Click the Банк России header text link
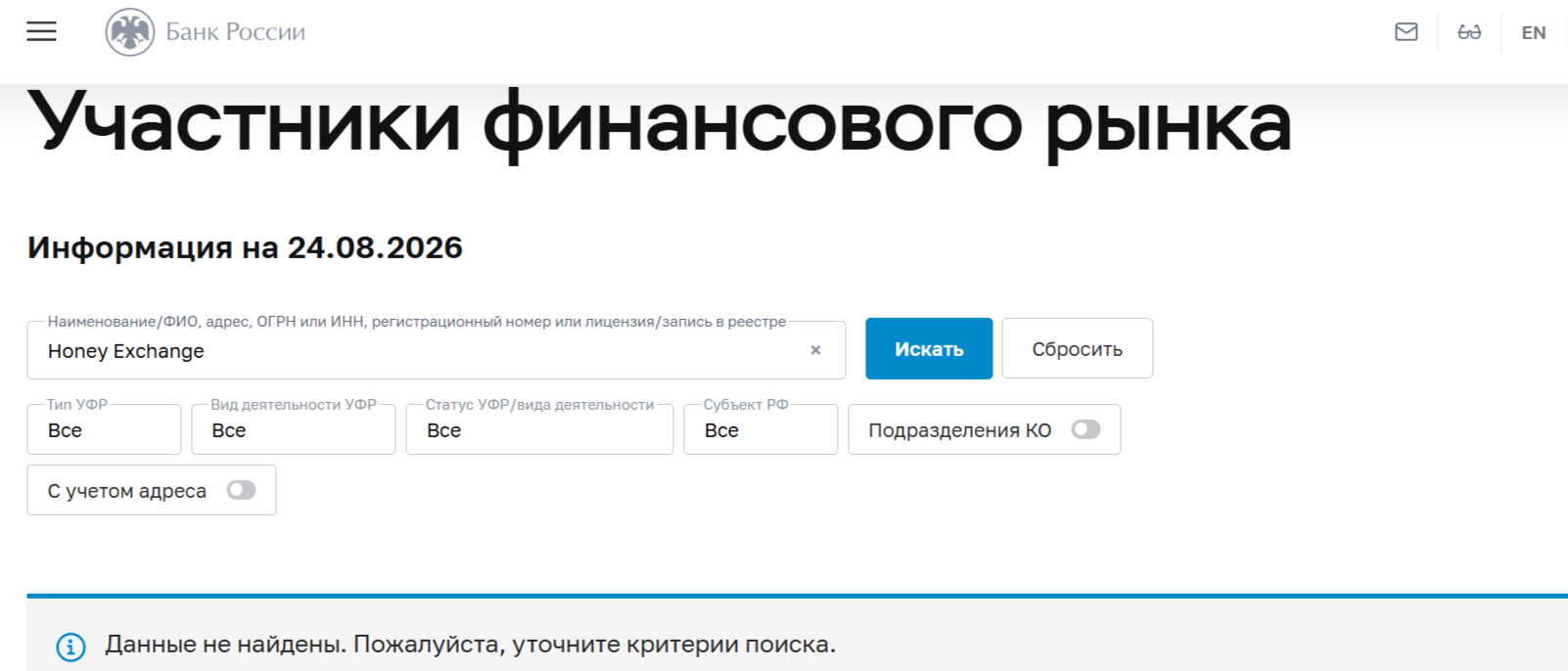This screenshot has width=1568, height=671. pyautogui.click(x=235, y=32)
